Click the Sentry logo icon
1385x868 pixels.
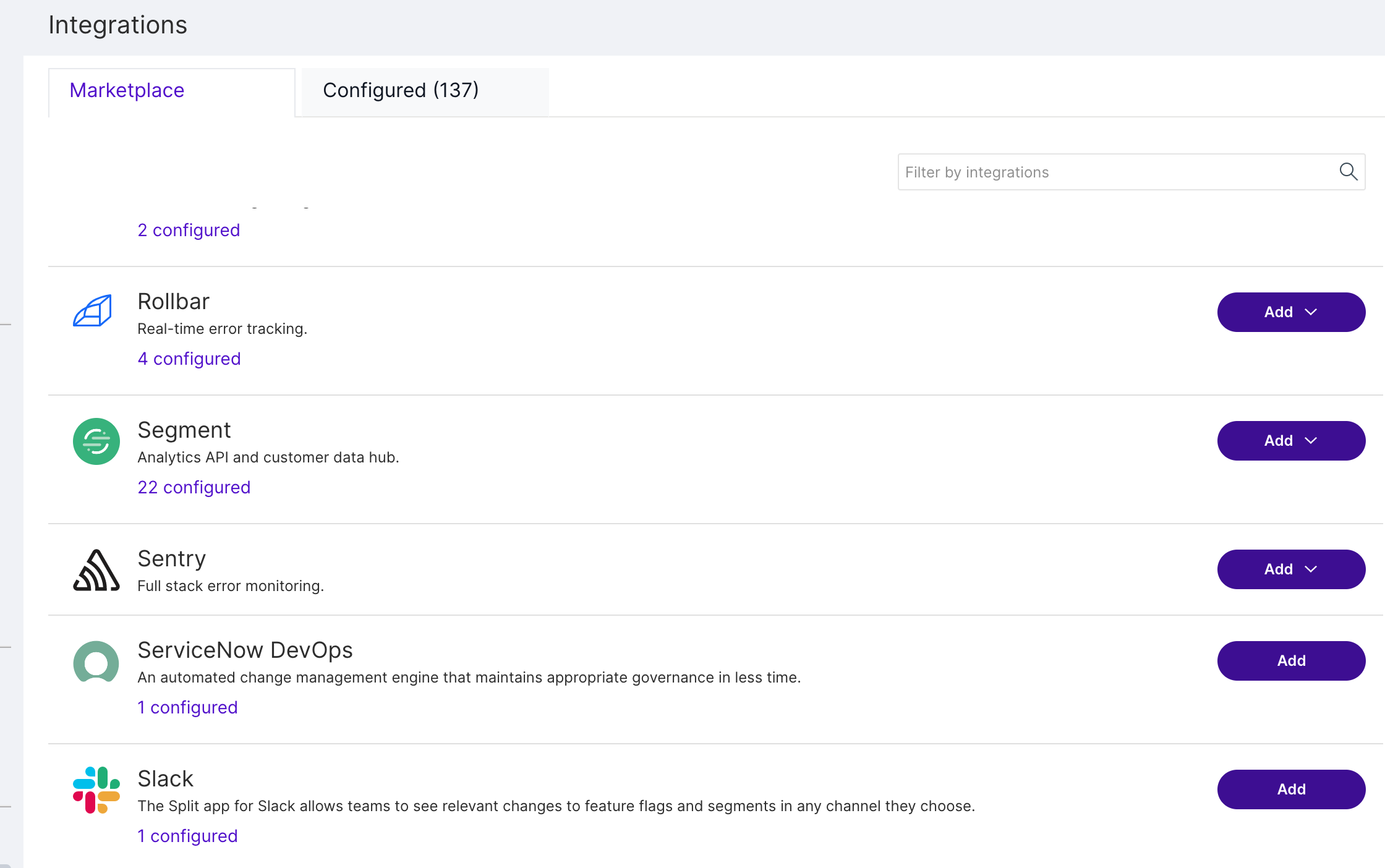[96, 570]
